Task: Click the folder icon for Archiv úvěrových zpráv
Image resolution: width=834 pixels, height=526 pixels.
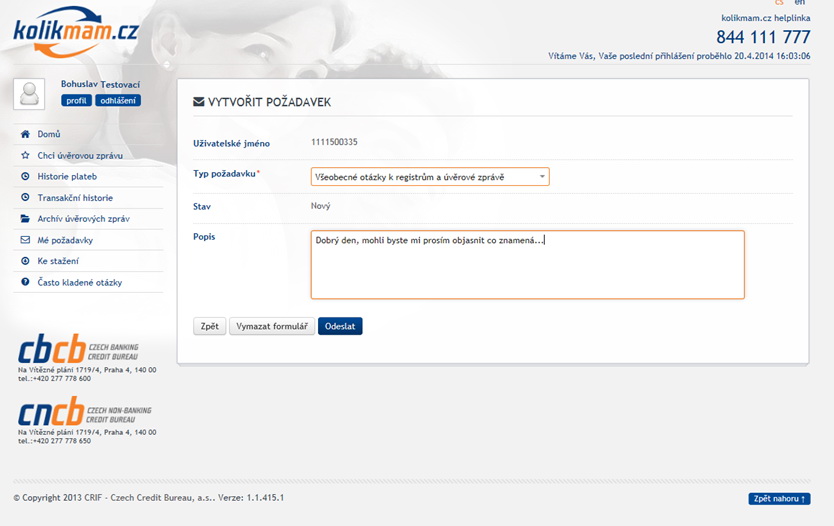Action: click(26, 219)
